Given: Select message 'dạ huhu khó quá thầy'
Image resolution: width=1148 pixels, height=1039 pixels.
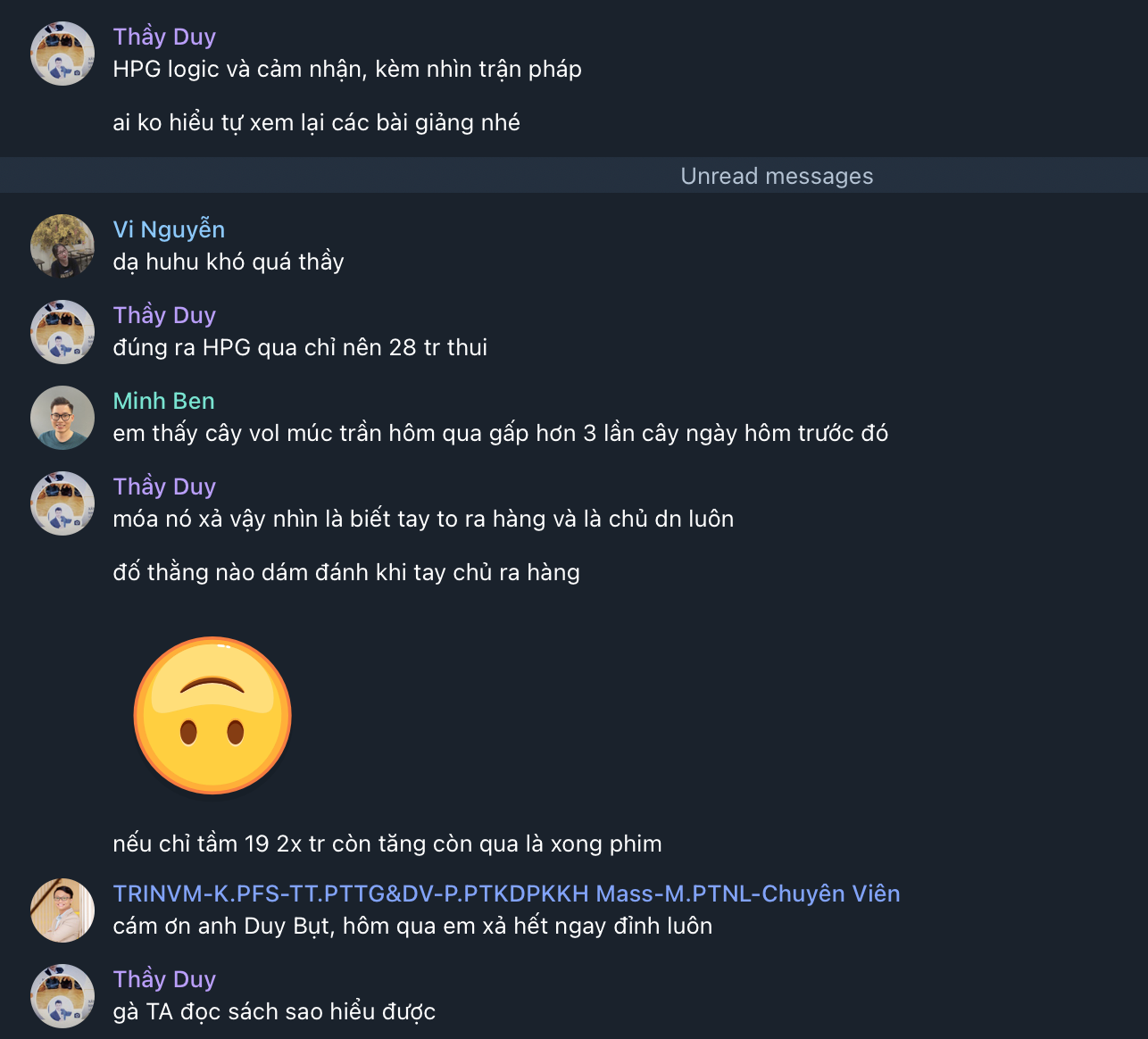Looking at the screenshot, I should tap(229, 262).
